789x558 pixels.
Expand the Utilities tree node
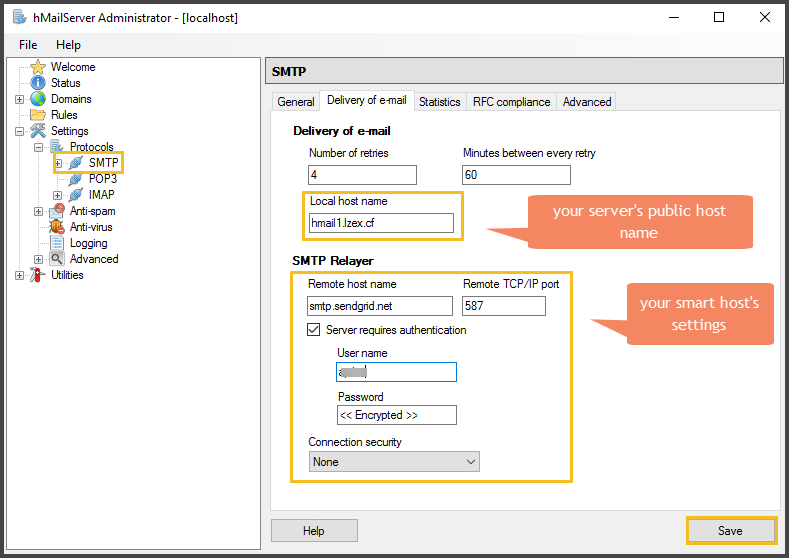19,276
